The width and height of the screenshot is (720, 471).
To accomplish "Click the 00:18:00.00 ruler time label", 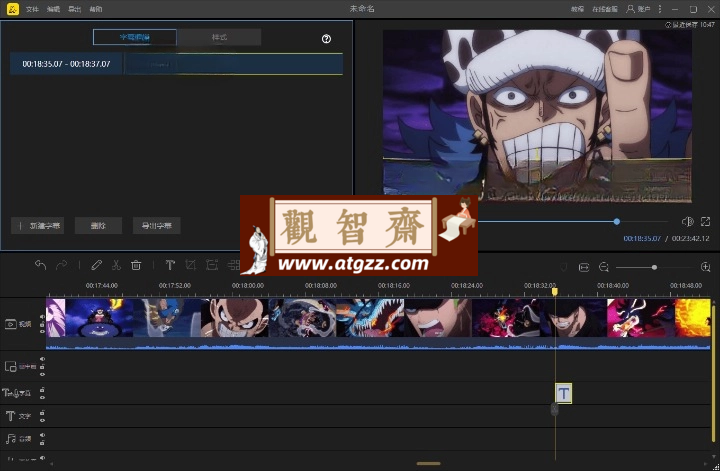I will coord(248,286).
